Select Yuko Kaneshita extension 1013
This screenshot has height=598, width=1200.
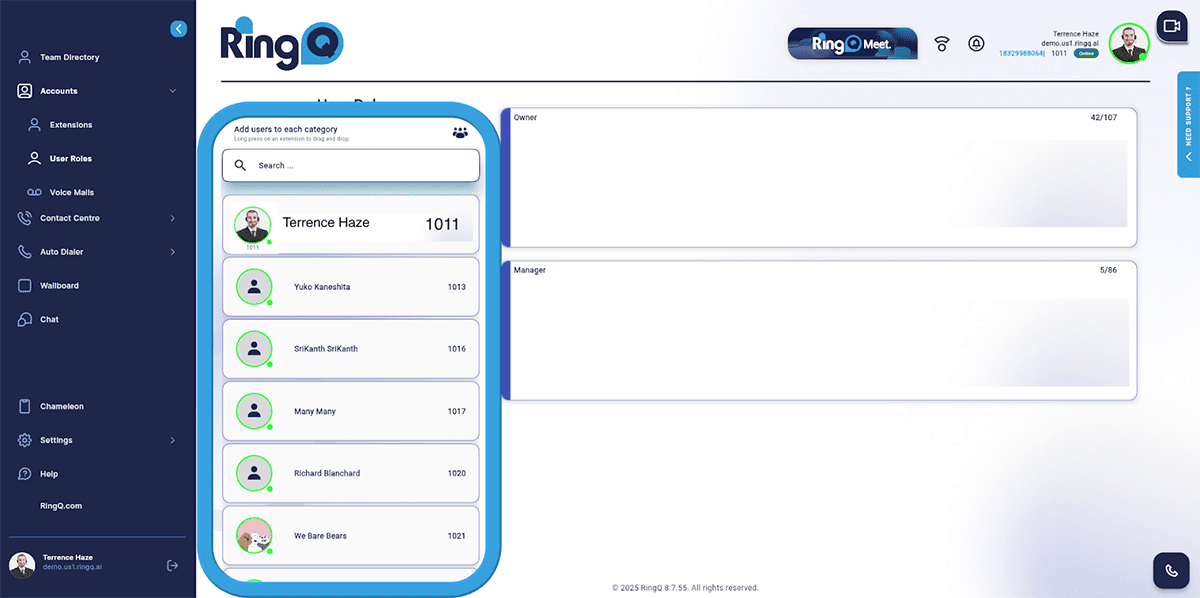pos(350,287)
